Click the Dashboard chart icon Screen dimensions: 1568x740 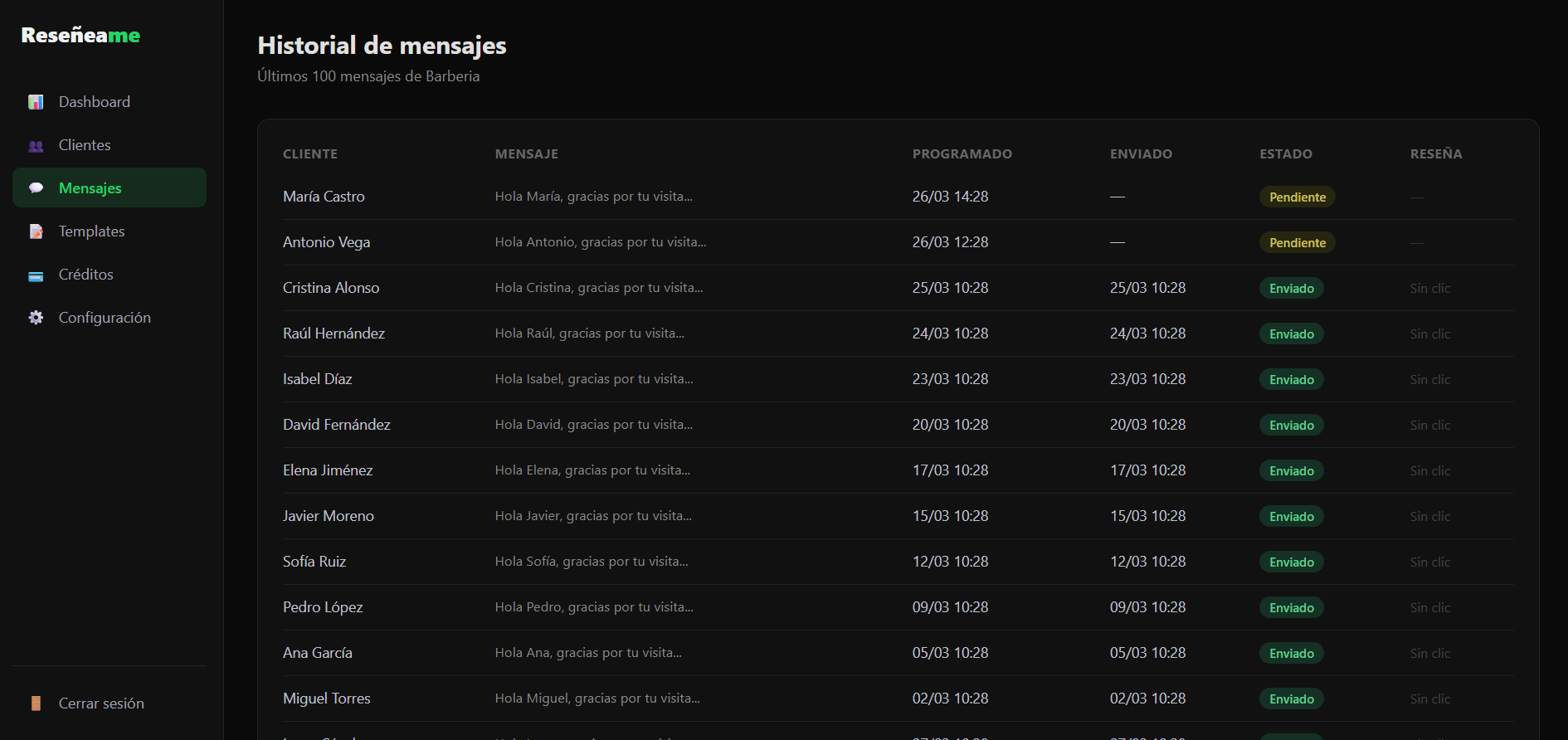click(x=36, y=102)
